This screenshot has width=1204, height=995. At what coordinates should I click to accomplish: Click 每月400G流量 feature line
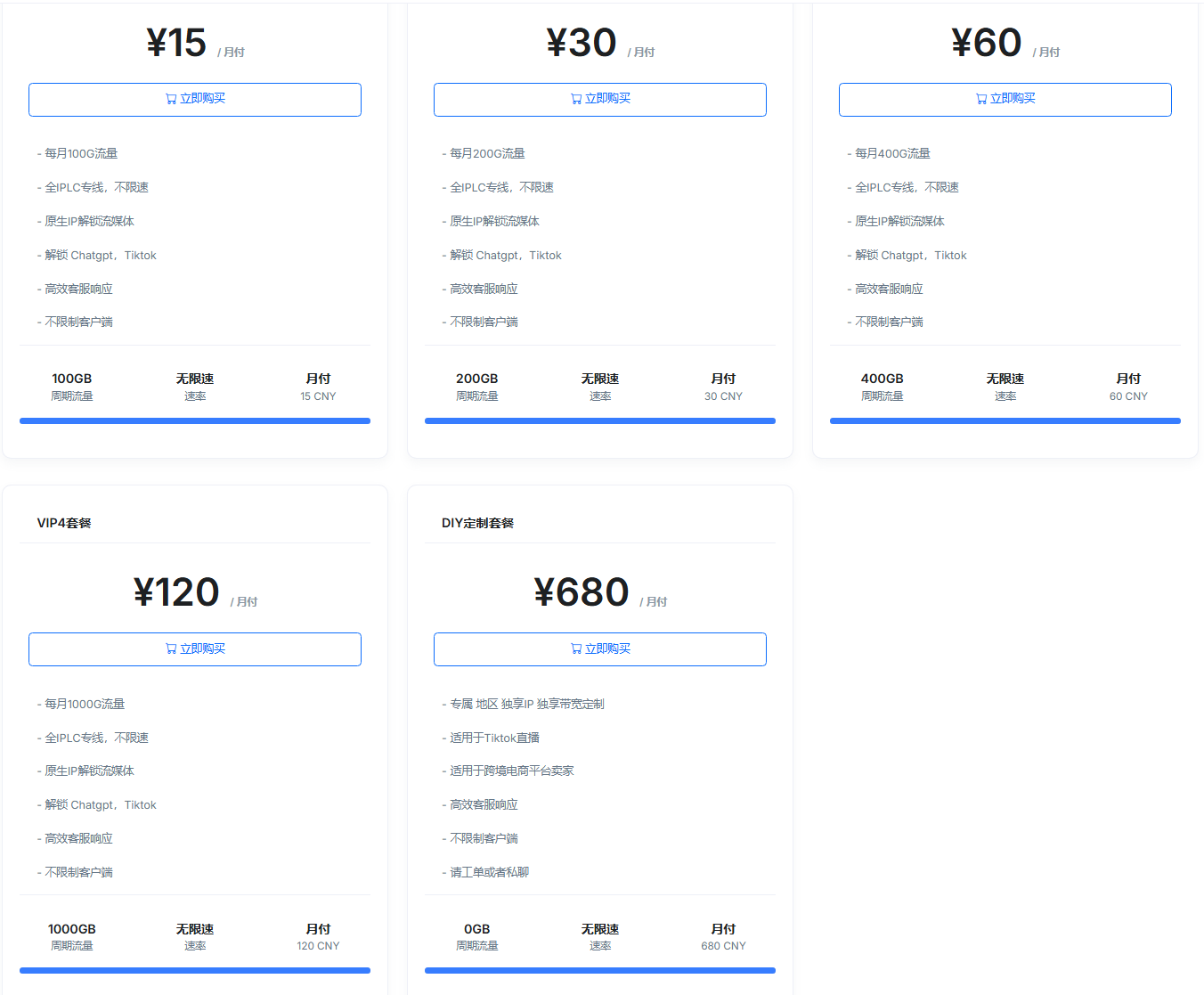point(892,153)
